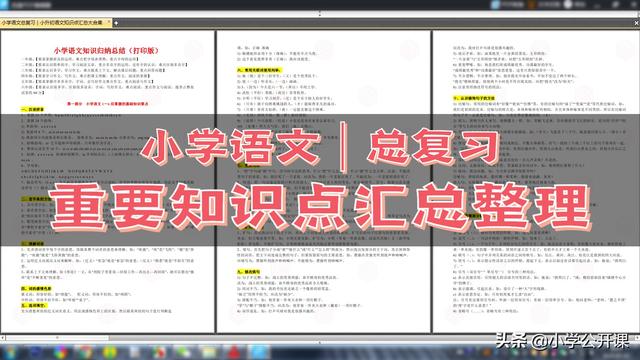Image resolution: width=640 pixels, height=360 pixels.
Task: Close the 小学语文总复习 document tab
Action: [109, 22]
